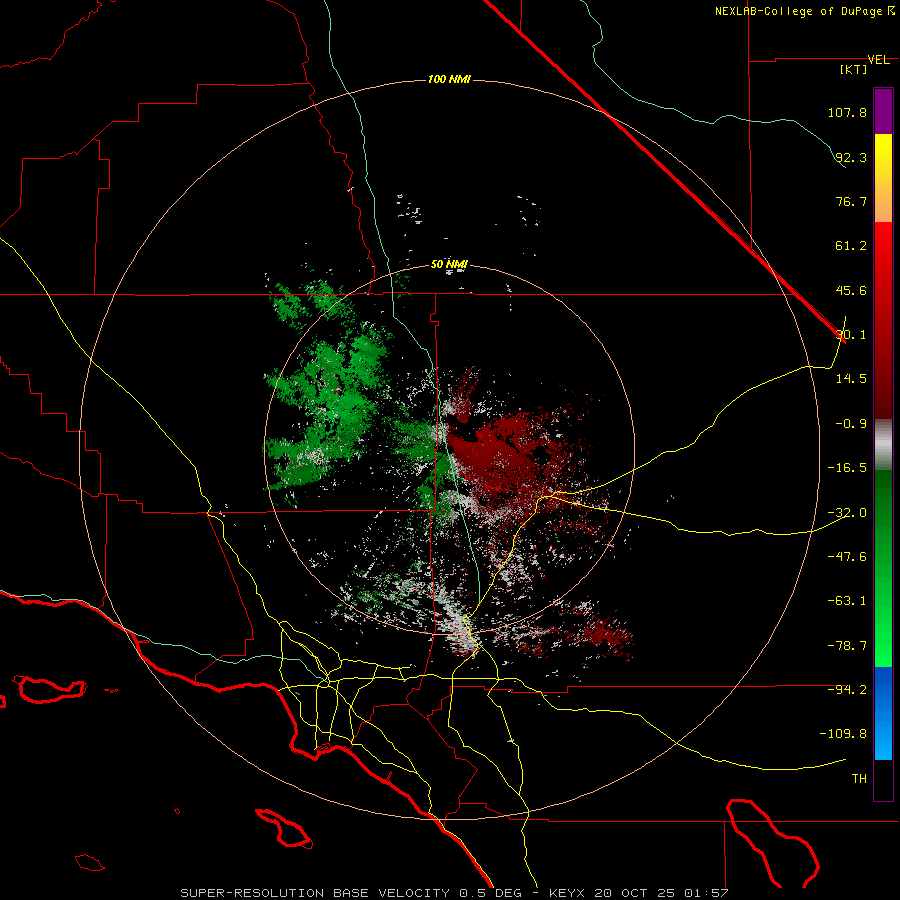The width and height of the screenshot is (900, 900).
Task: Click the blue bottom segment of color bar
Action: coord(883,713)
